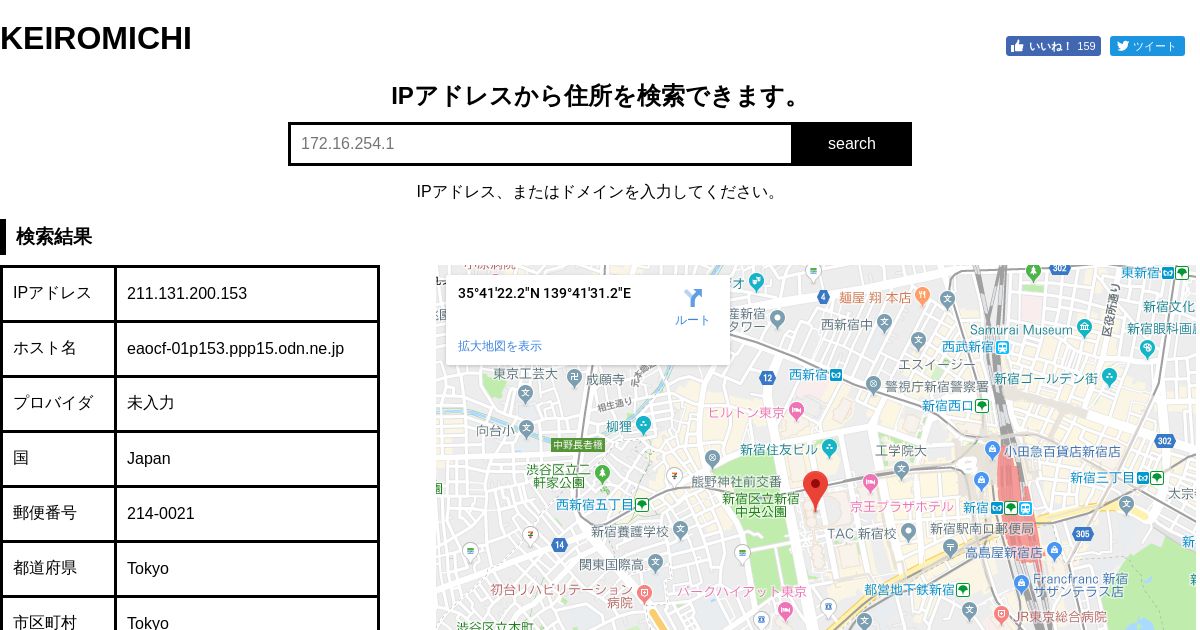Click the 都営地下鉄新宿 subway icon
Screen dimensions: 1200x630
click(x=964, y=589)
